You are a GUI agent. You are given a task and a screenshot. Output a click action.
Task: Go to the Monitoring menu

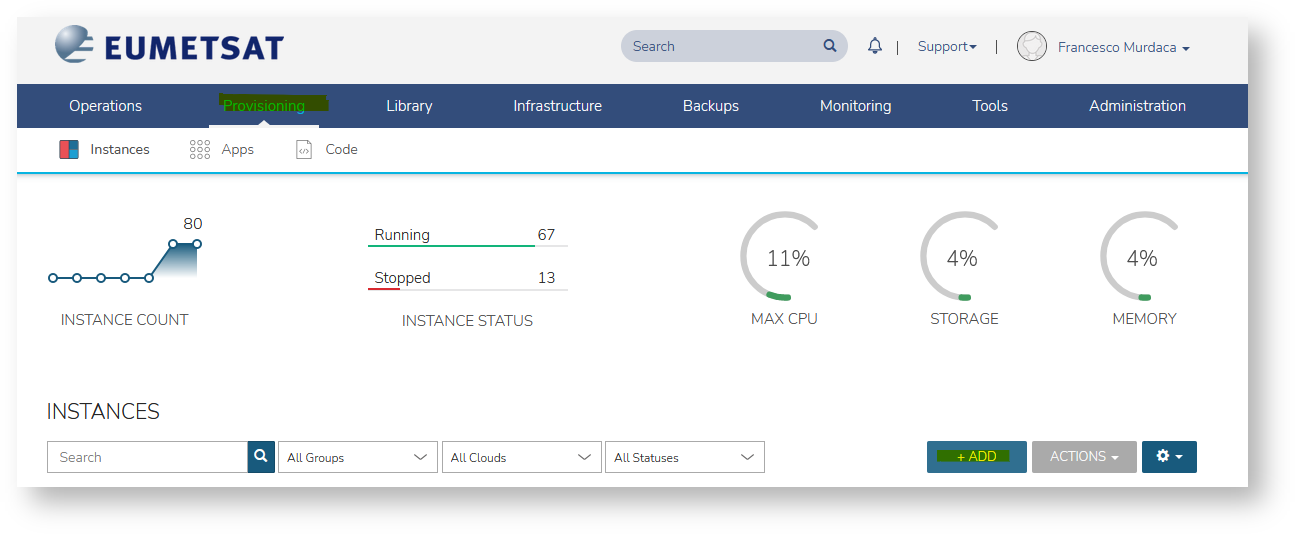coord(855,106)
